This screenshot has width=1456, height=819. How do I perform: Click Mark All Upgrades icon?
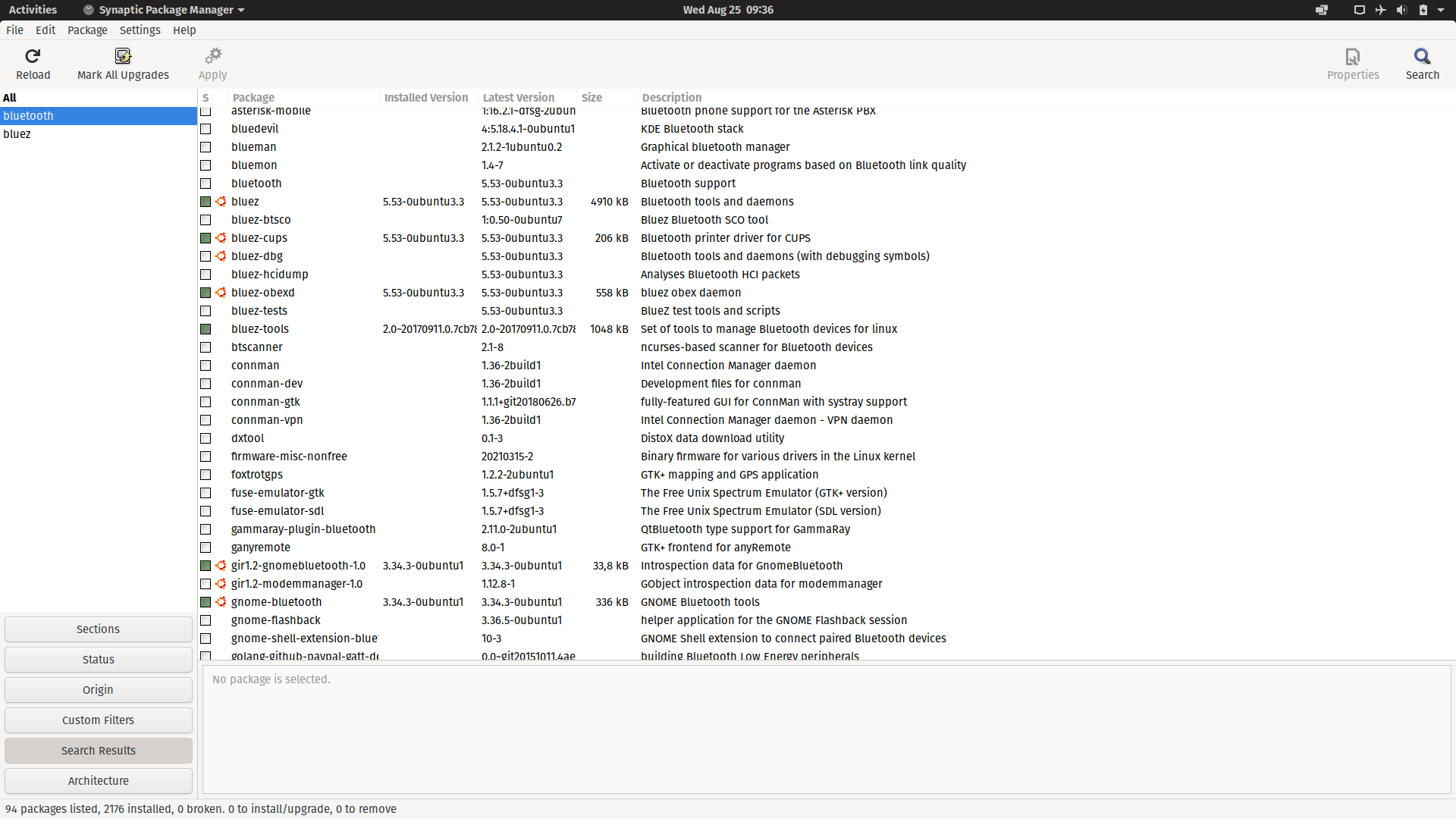point(123,56)
